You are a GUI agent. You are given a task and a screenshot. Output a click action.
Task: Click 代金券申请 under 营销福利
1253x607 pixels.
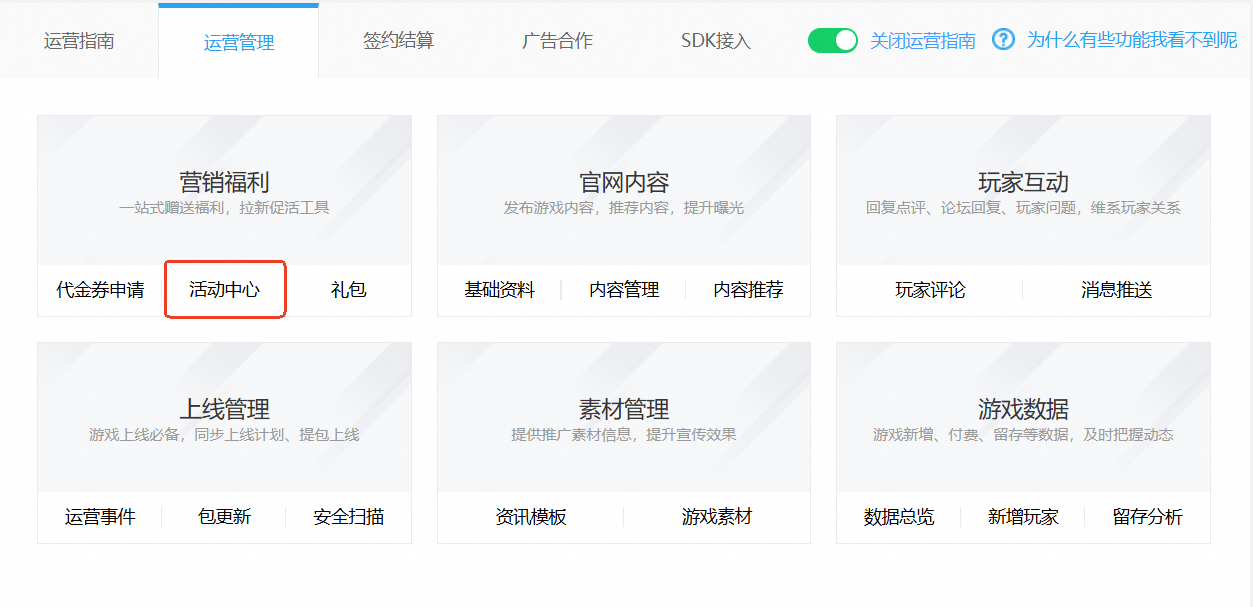coord(100,290)
